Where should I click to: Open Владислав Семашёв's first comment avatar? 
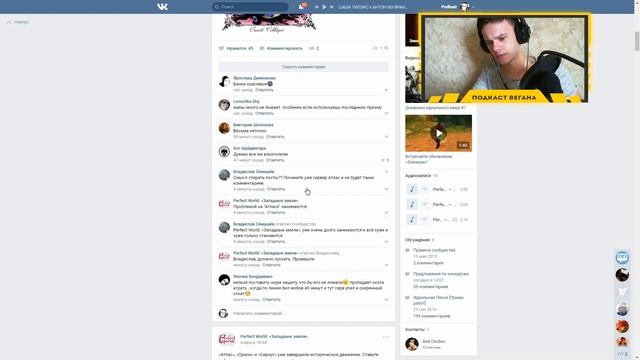(224, 175)
